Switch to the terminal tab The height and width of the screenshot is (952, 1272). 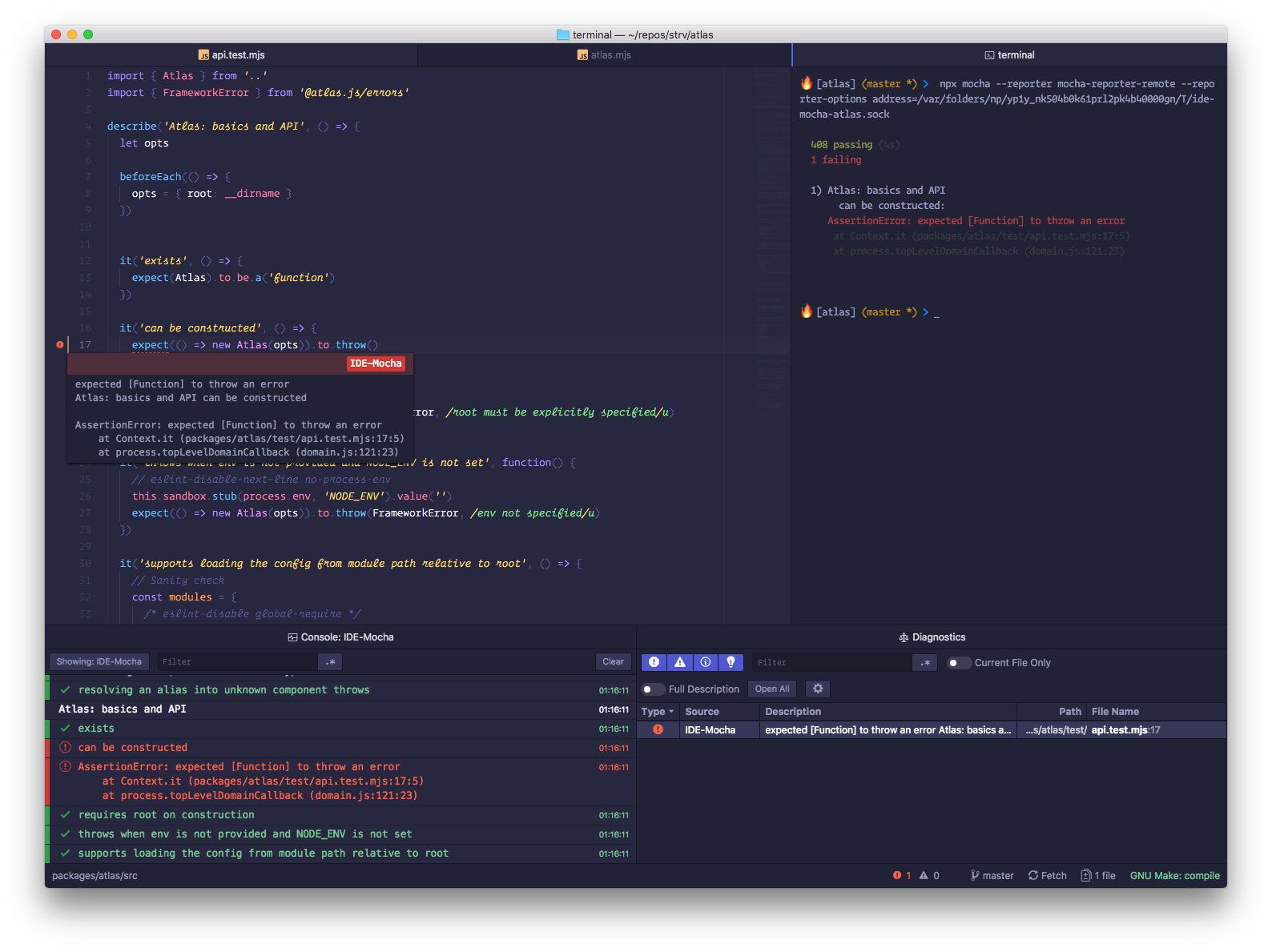(x=1009, y=55)
